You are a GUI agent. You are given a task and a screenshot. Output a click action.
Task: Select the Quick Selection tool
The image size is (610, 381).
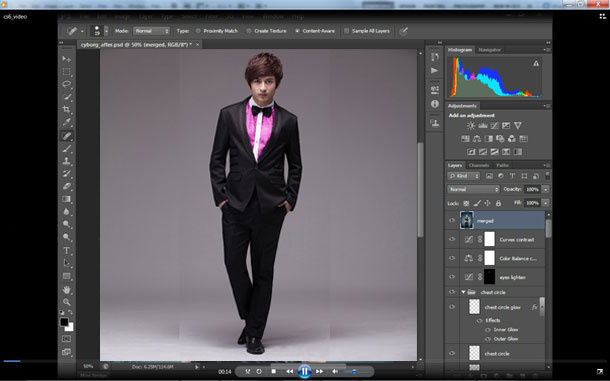pyautogui.click(x=67, y=97)
